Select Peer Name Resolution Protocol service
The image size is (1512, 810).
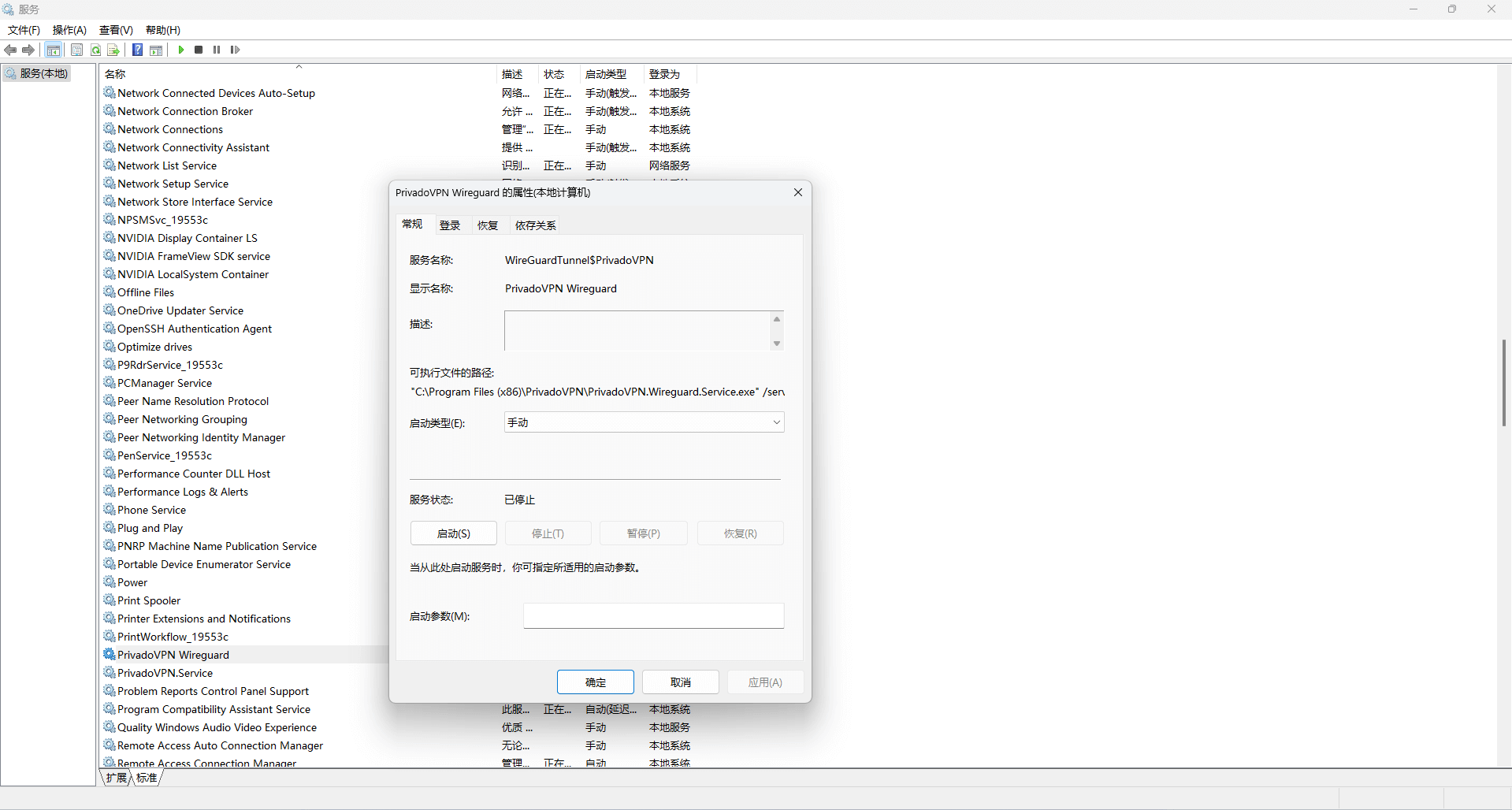click(244, 401)
